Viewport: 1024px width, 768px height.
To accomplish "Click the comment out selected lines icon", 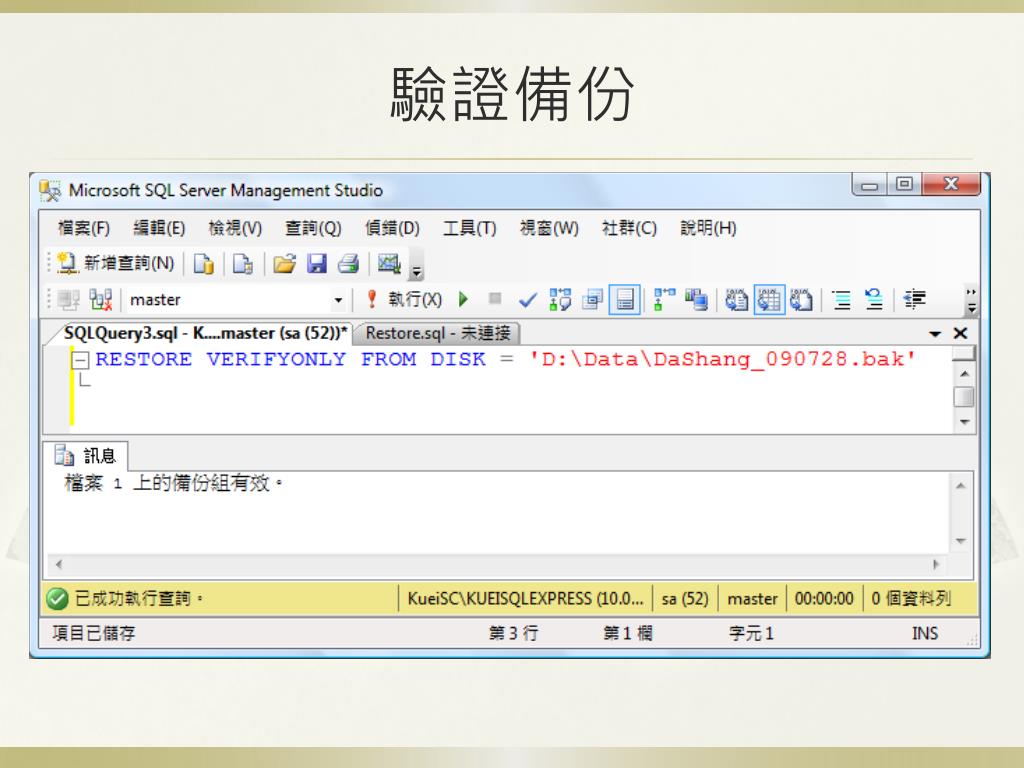I will click(x=842, y=300).
